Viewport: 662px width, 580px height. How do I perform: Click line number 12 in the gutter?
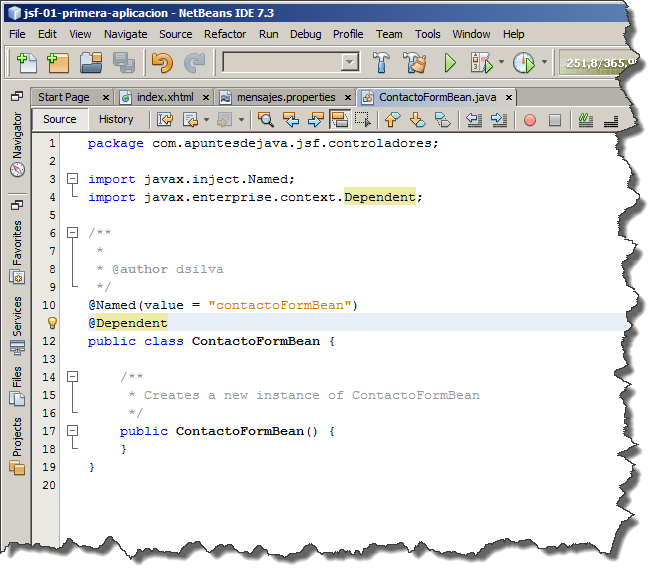point(49,341)
